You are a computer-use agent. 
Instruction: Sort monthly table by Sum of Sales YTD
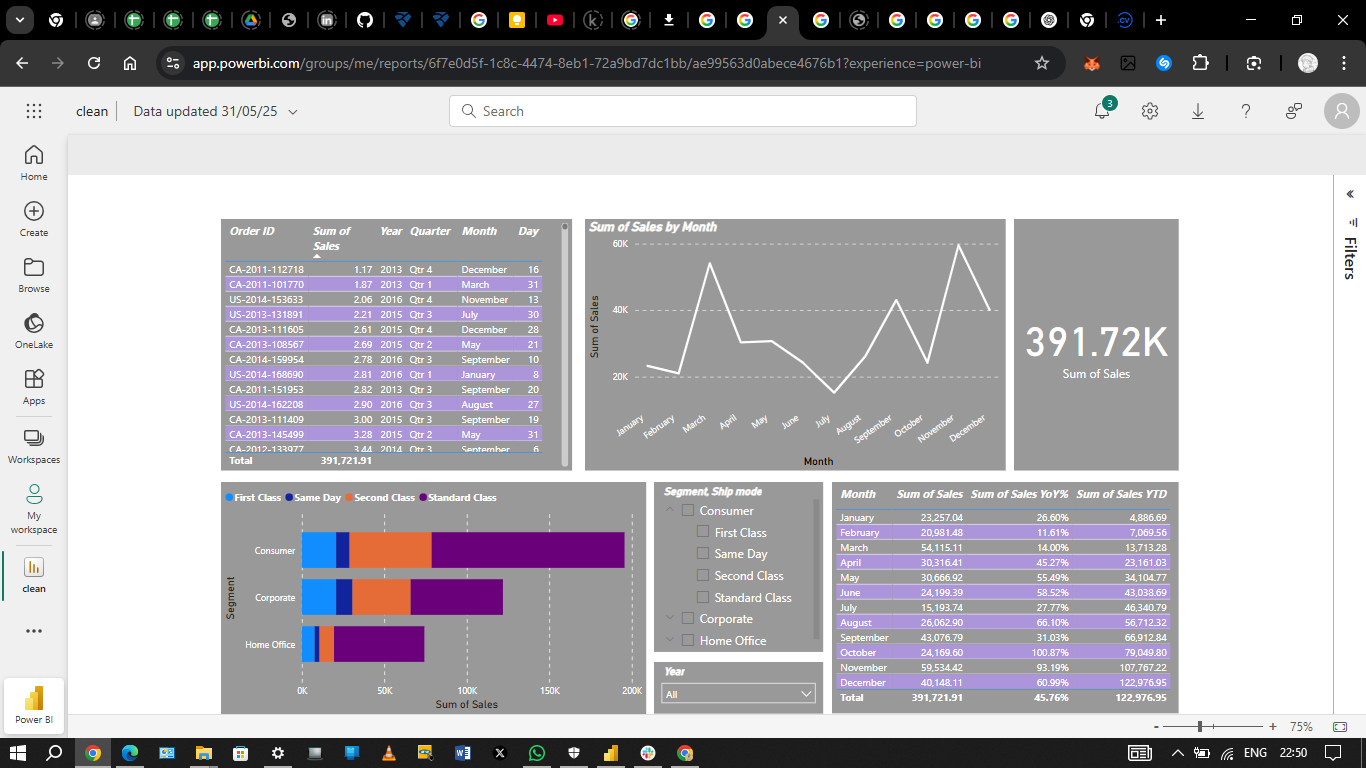pyautogui.click(x=1121, y=494)
